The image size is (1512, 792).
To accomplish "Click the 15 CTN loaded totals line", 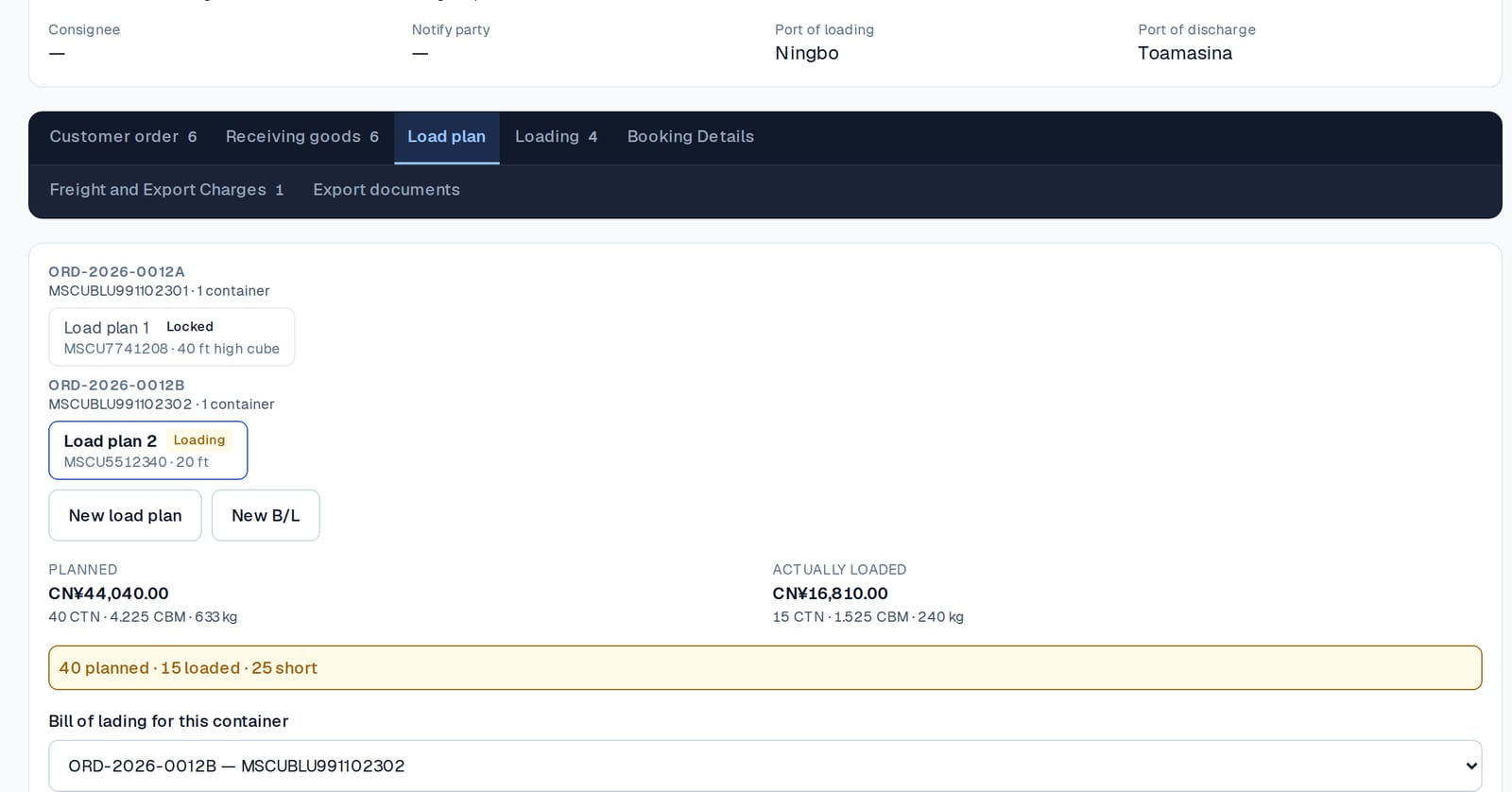I will [868, 617].
